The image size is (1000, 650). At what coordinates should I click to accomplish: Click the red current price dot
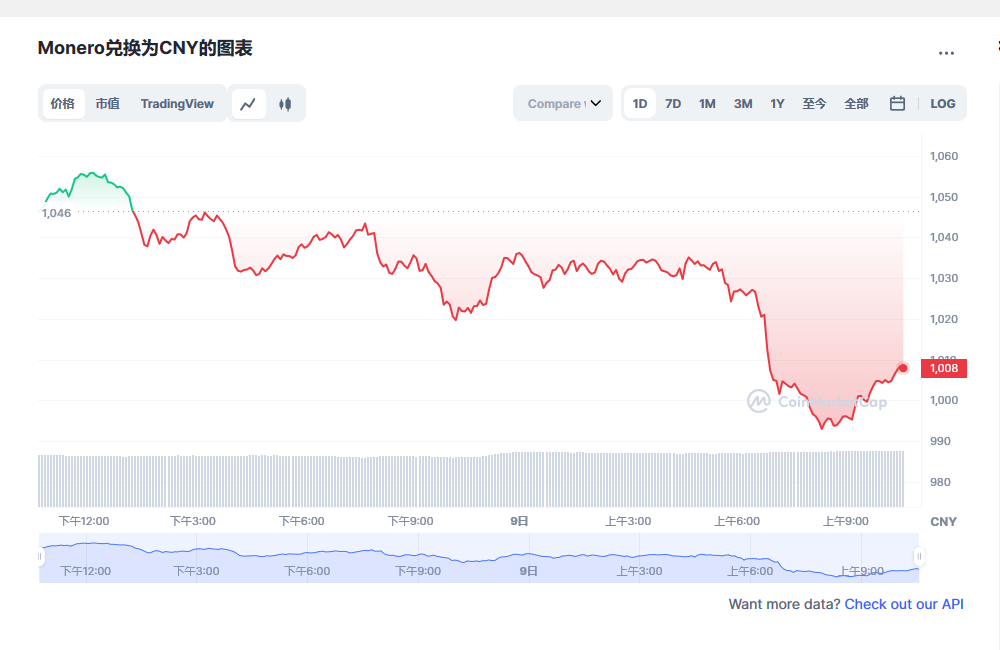[903, 368]
